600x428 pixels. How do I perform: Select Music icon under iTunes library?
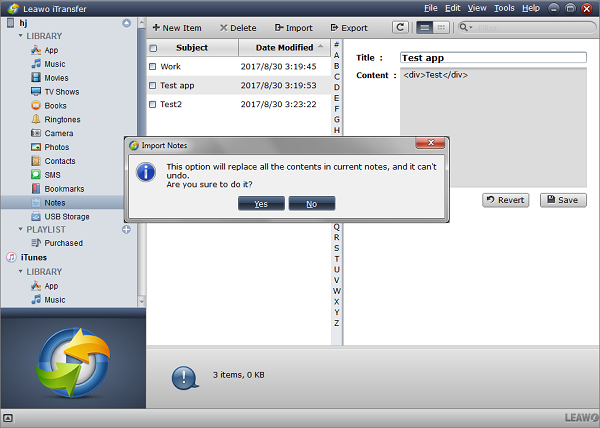(x=36, y=300)
